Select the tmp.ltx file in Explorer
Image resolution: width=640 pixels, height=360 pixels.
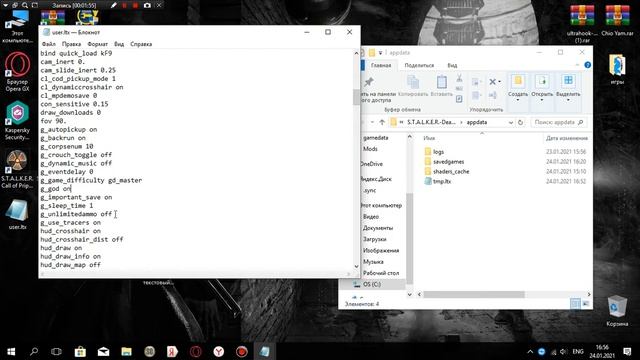[x=442, y=181]
